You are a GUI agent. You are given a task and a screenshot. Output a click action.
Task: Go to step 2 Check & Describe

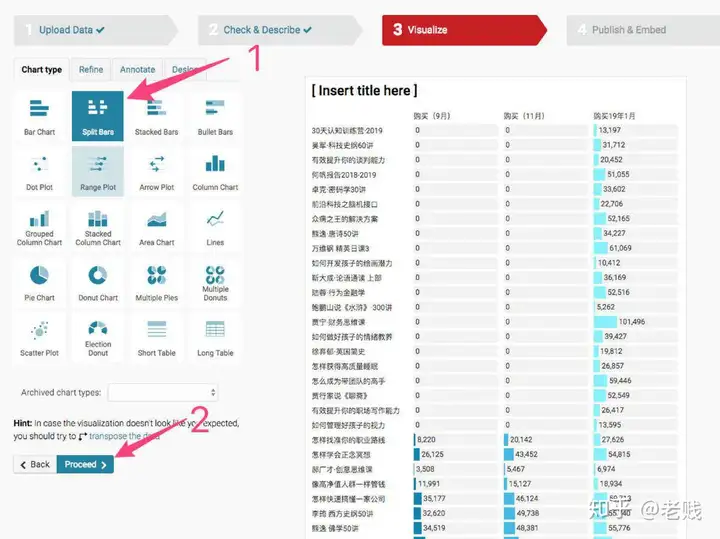(x=279, y=30)
